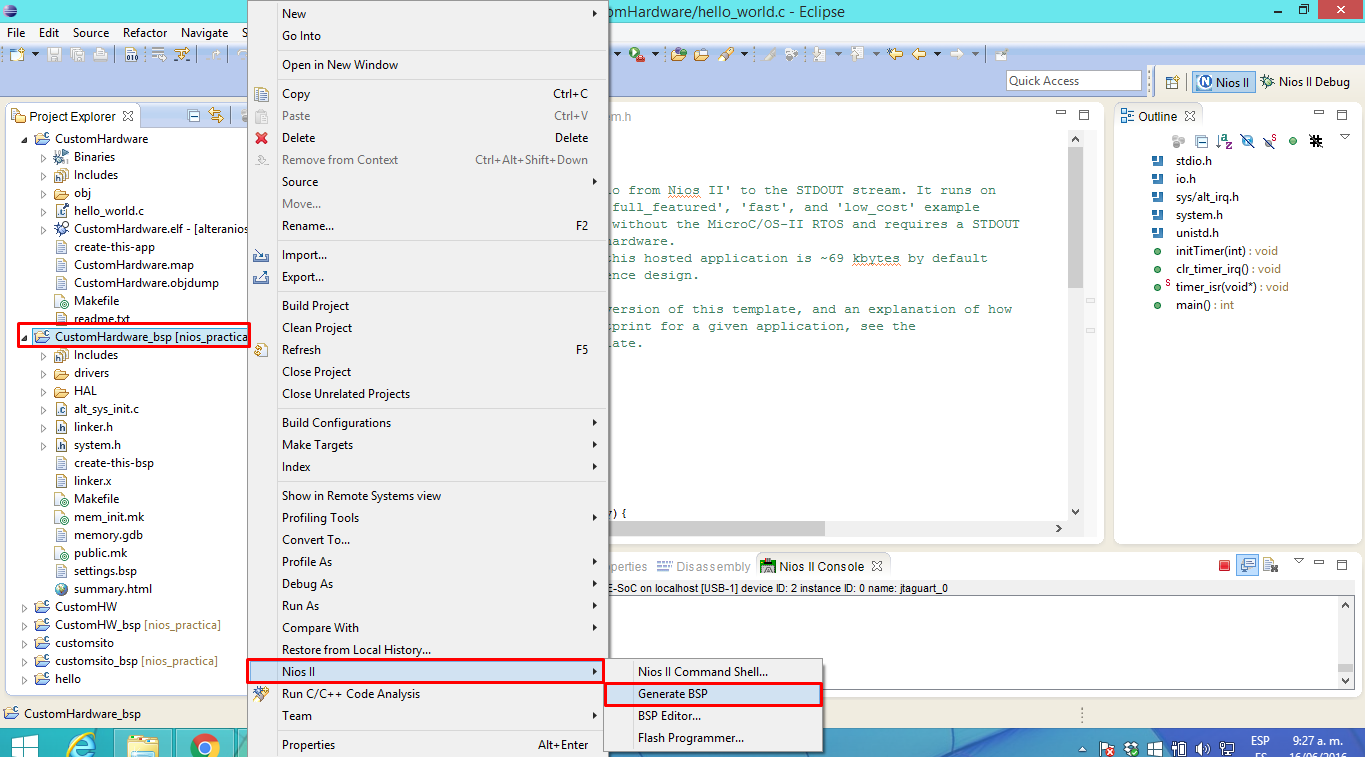The image size is (1365, 757).
Task: Collapse all in Project Explorer toolbar
Action: [x=194, y=116]
